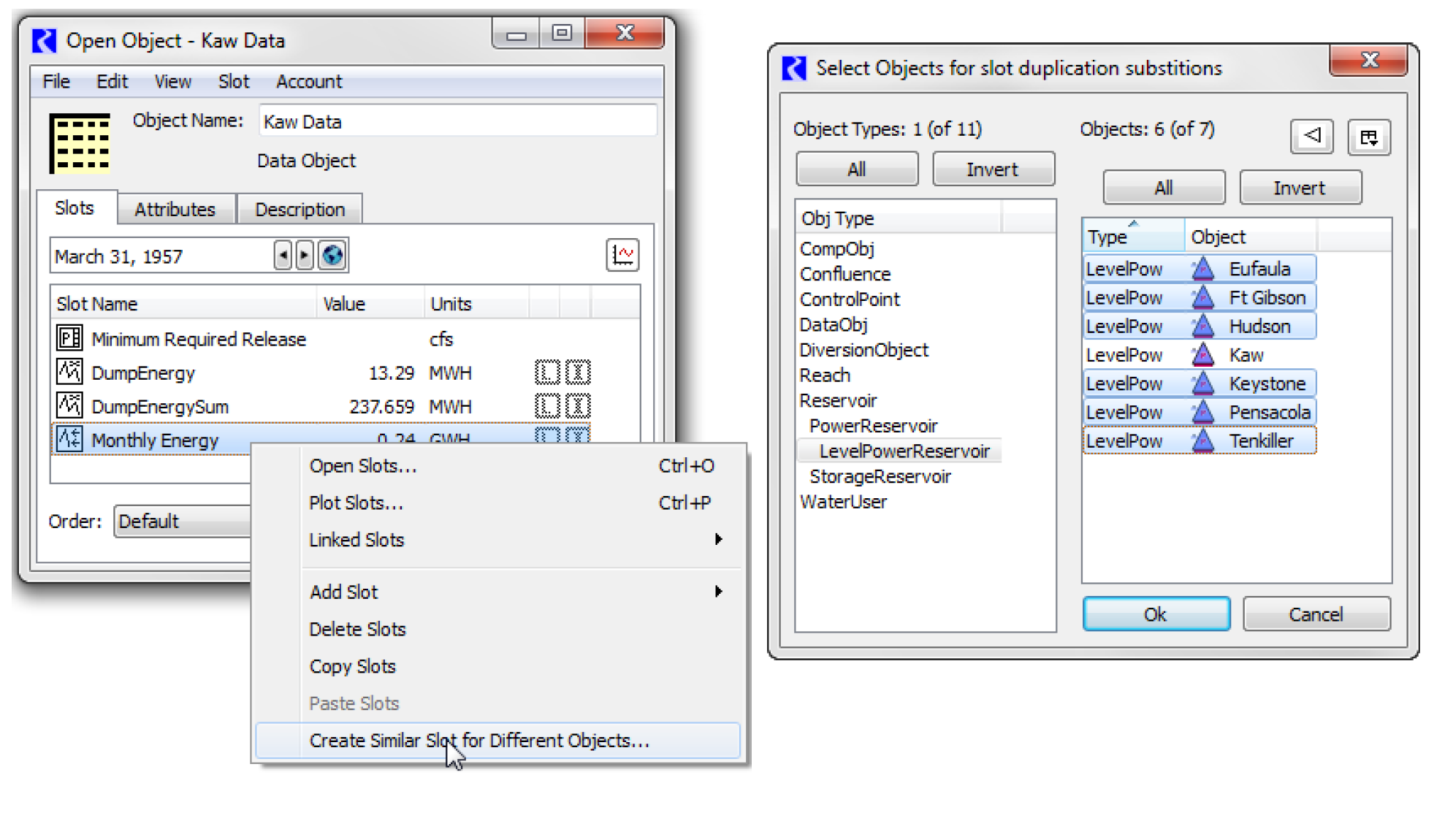Viewport: 1434px width, 840px height.
Task: Select the Kaw row in objects list
Action: coord(1246,355)
